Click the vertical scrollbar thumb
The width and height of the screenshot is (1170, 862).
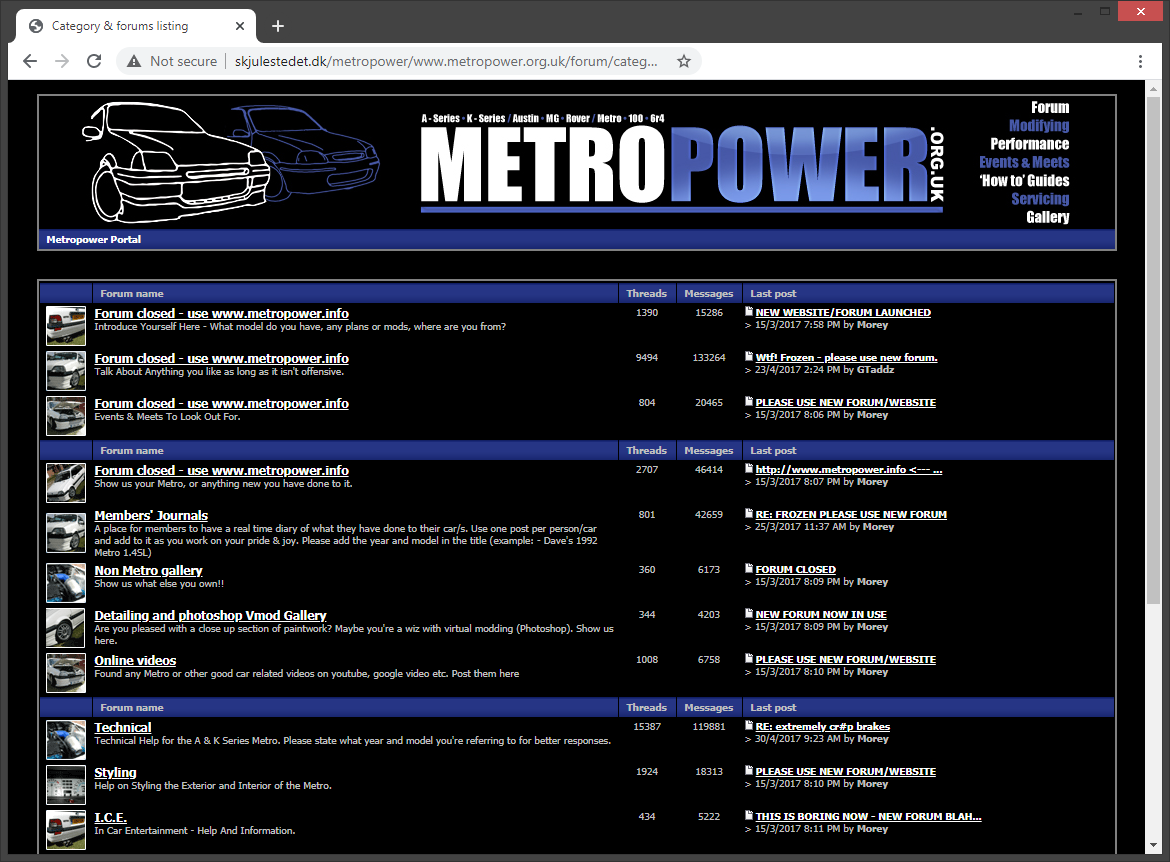coord(1154,350)
